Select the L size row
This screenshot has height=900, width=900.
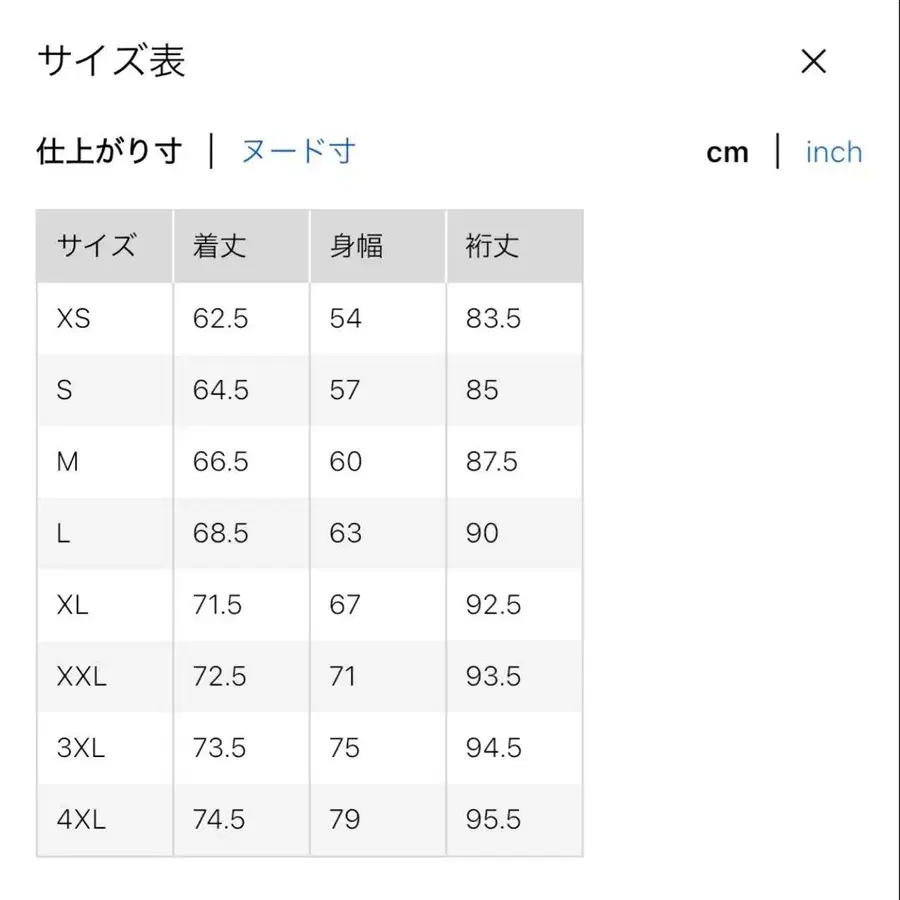pyautogui.click(x=62, y=533)
